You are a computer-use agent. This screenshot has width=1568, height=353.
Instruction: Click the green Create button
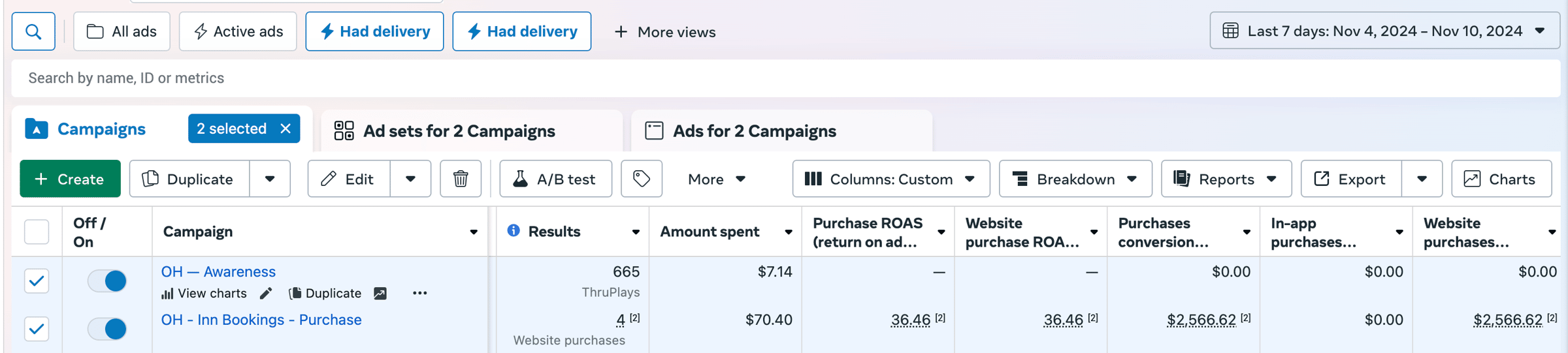tap(70, 179)
